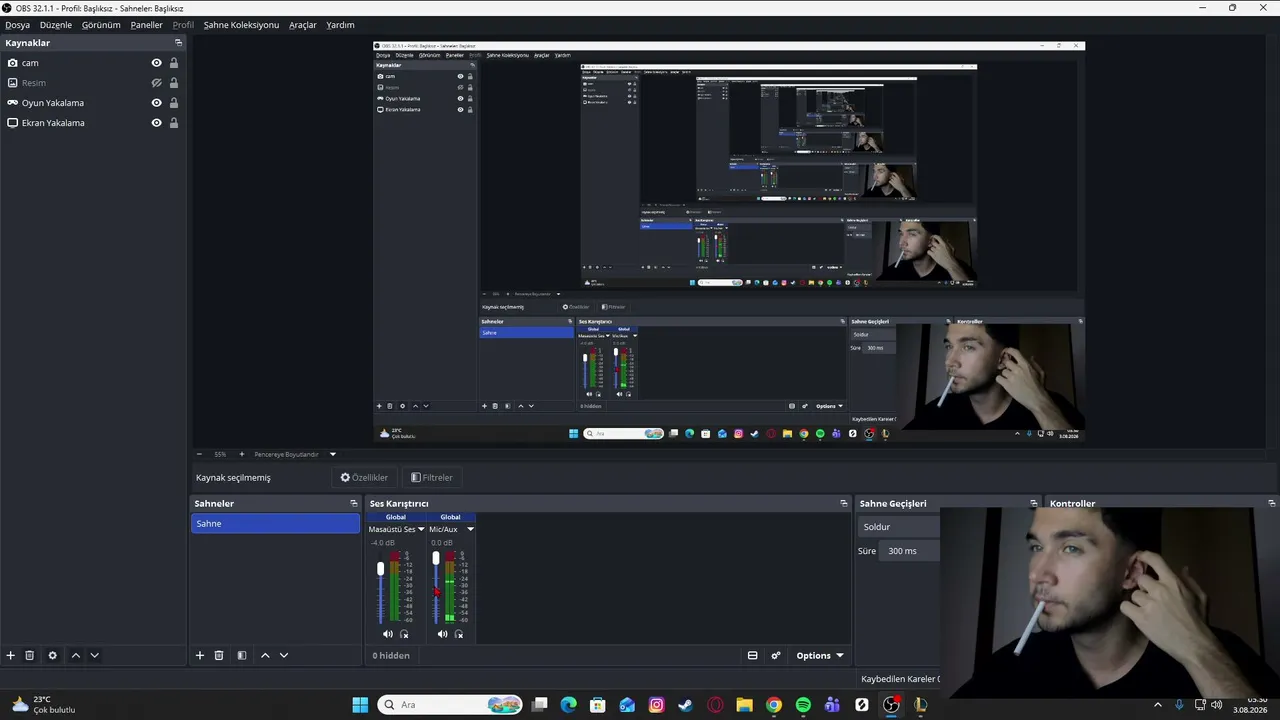
Task: Open the Yardım menu
Action: pyautogui.click(x=340, y=25)
